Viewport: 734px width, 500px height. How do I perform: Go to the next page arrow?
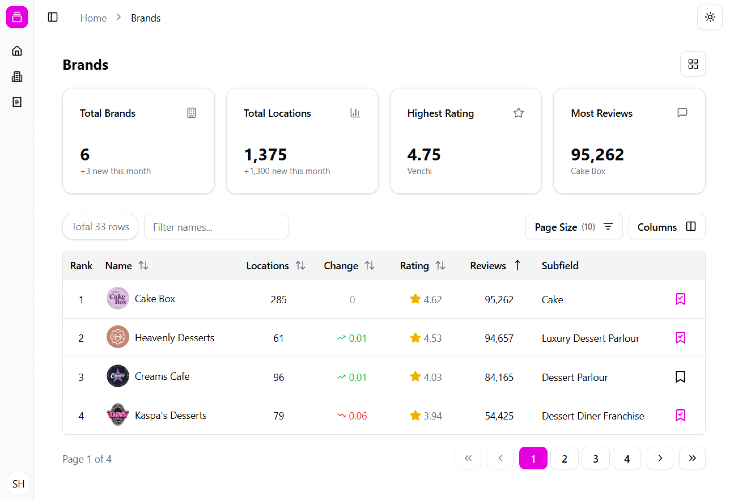[x=659, y=458]
